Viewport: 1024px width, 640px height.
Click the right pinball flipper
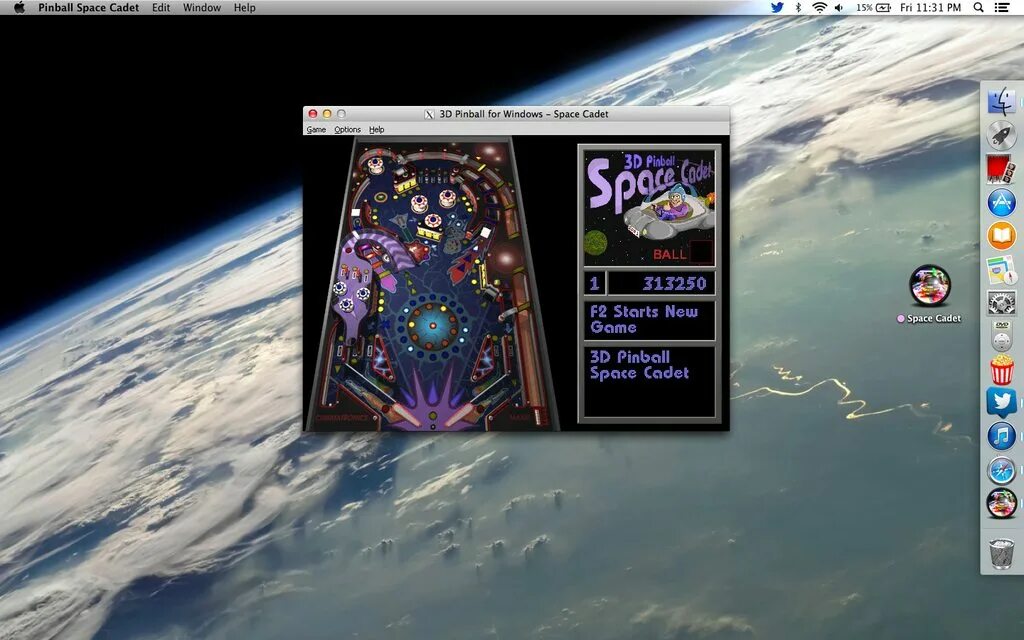tap(462, 415)
